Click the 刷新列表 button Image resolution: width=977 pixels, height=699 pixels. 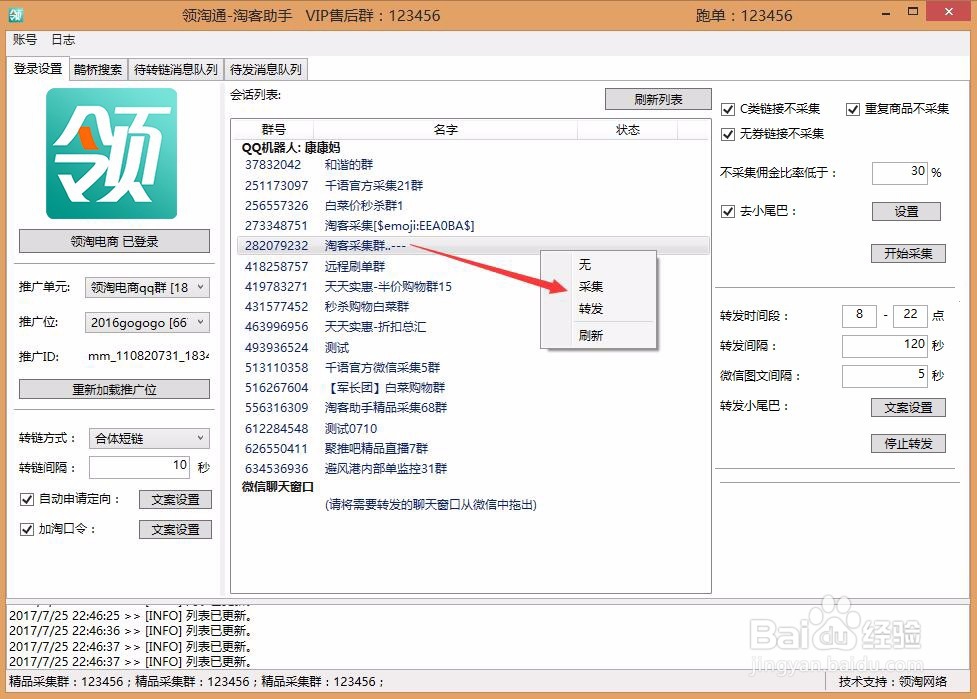pos(657,99)
